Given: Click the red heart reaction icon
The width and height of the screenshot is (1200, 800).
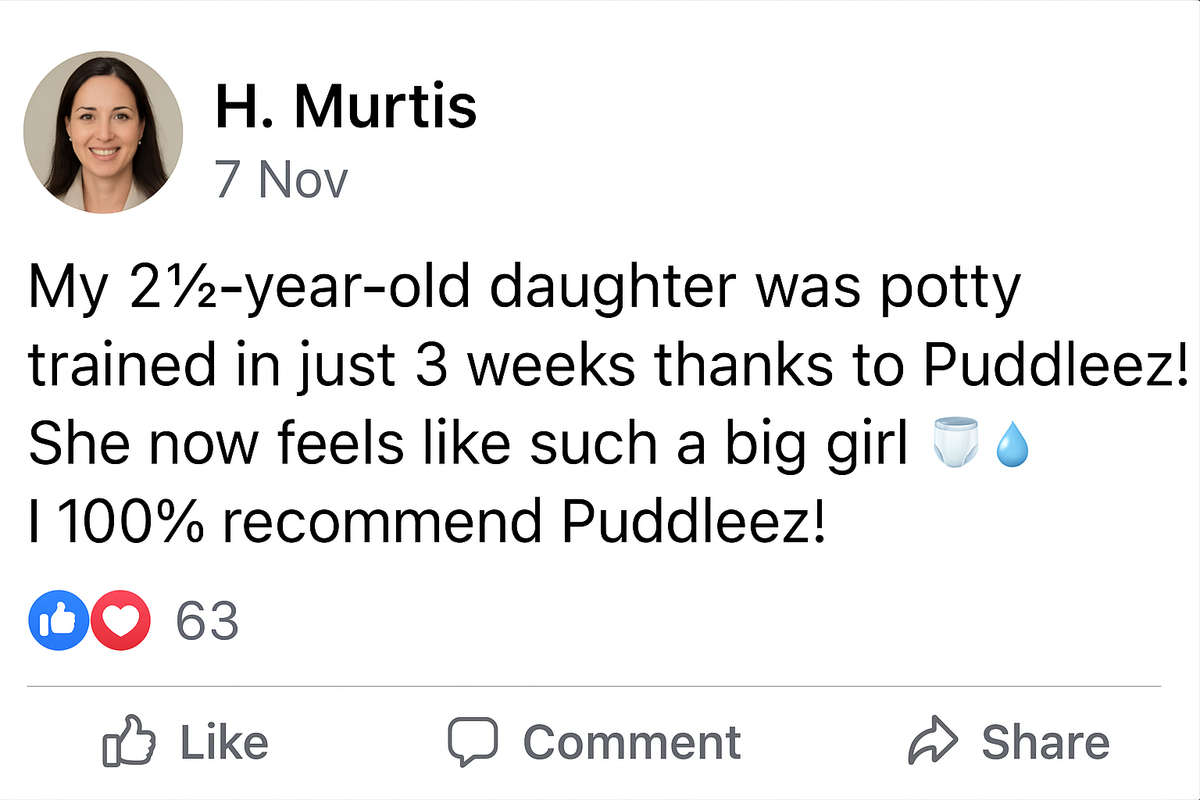Looking at the screenshot, I should click(121, 620).
